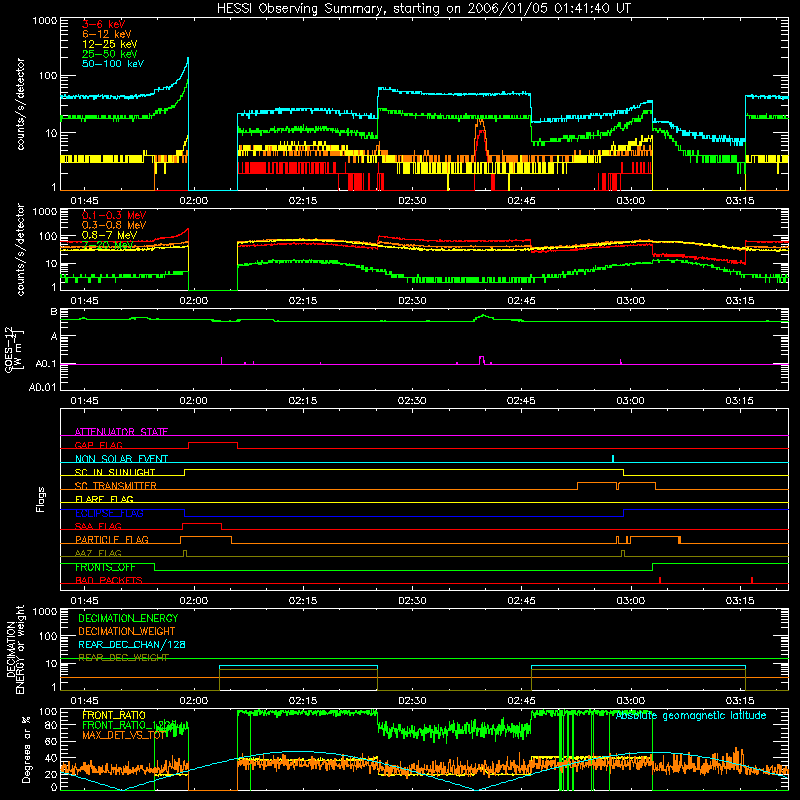The width and height of the screenshot is (800, 800).
Task: Select the Absolute geomagnetic latitude label
Action: pyautogui.click(x=691, y=716)
